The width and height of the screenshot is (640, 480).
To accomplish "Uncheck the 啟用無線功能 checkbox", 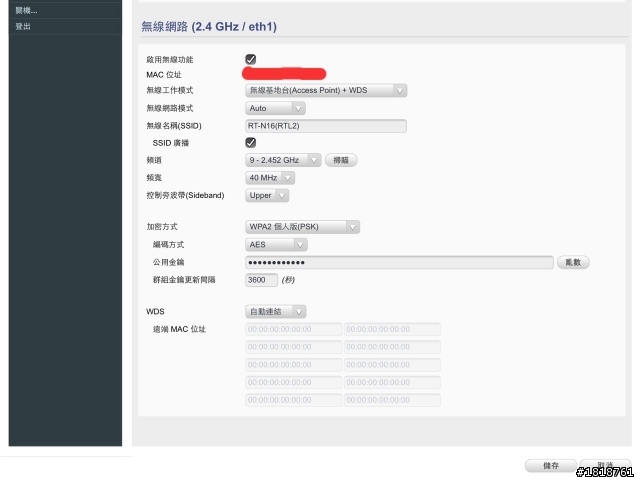I will [x=251, y=60].
